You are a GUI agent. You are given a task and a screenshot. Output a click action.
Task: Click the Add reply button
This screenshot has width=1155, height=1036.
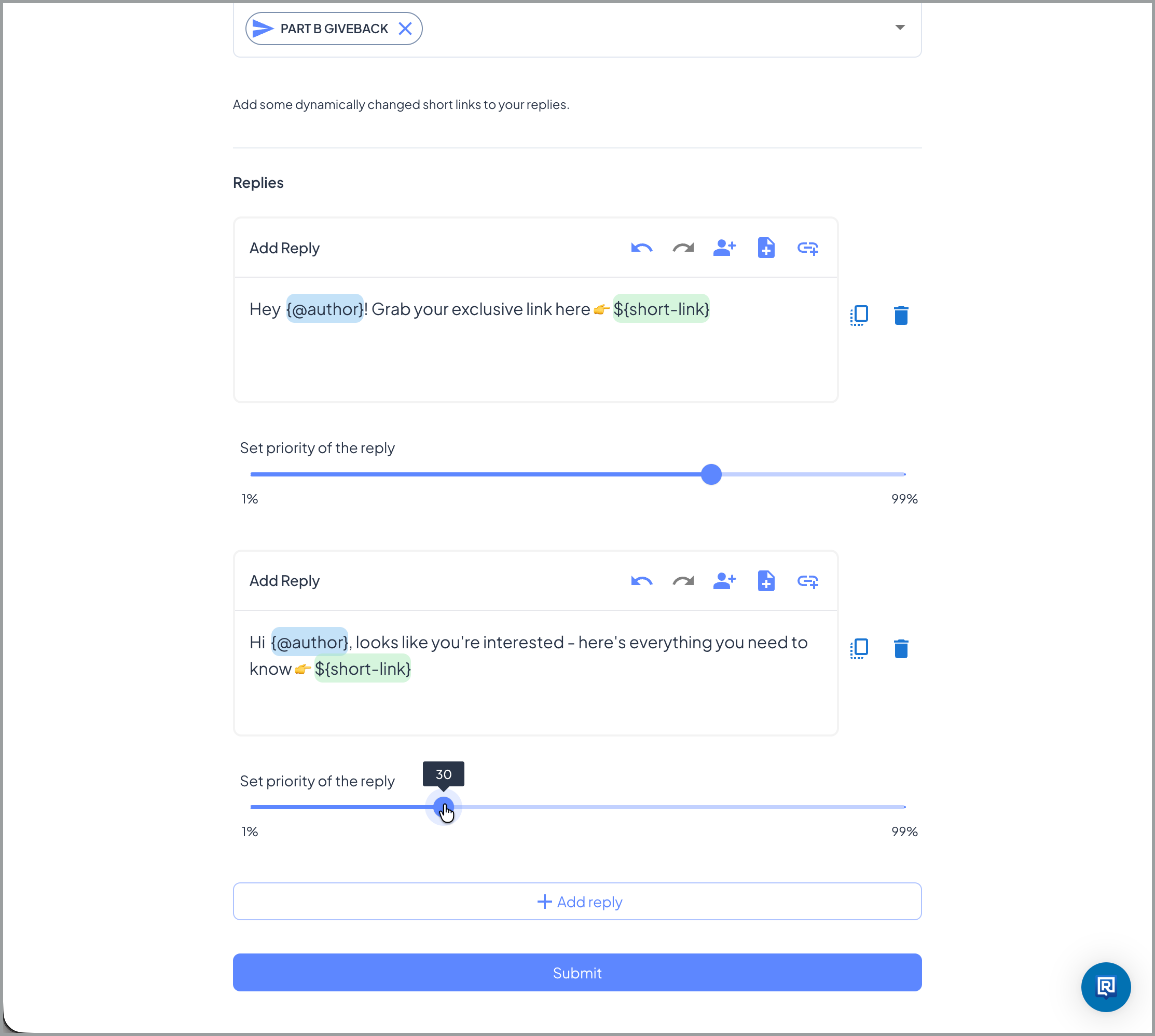point(577,902)
